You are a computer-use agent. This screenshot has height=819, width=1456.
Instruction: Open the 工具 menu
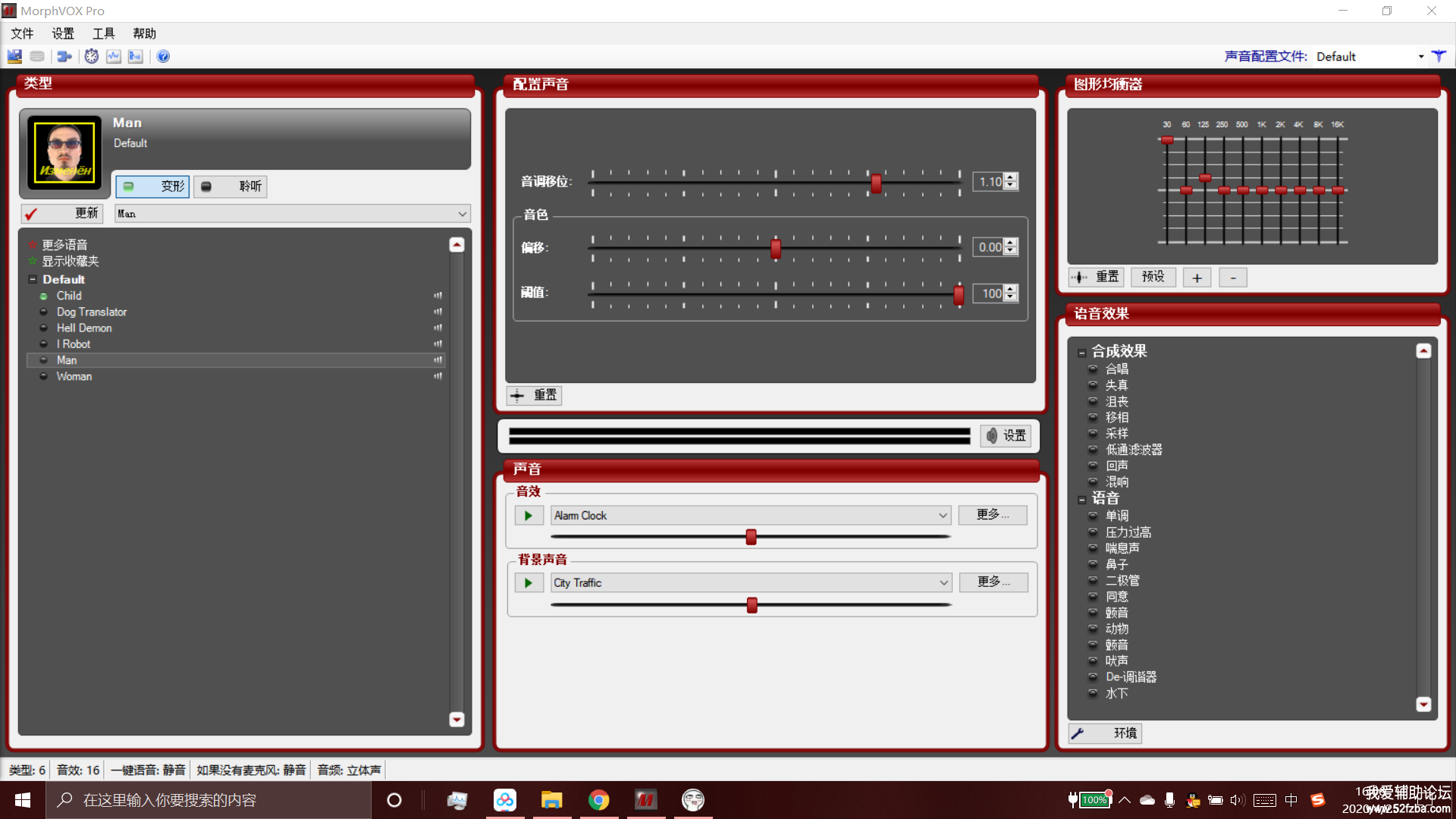tap(103, 33)
